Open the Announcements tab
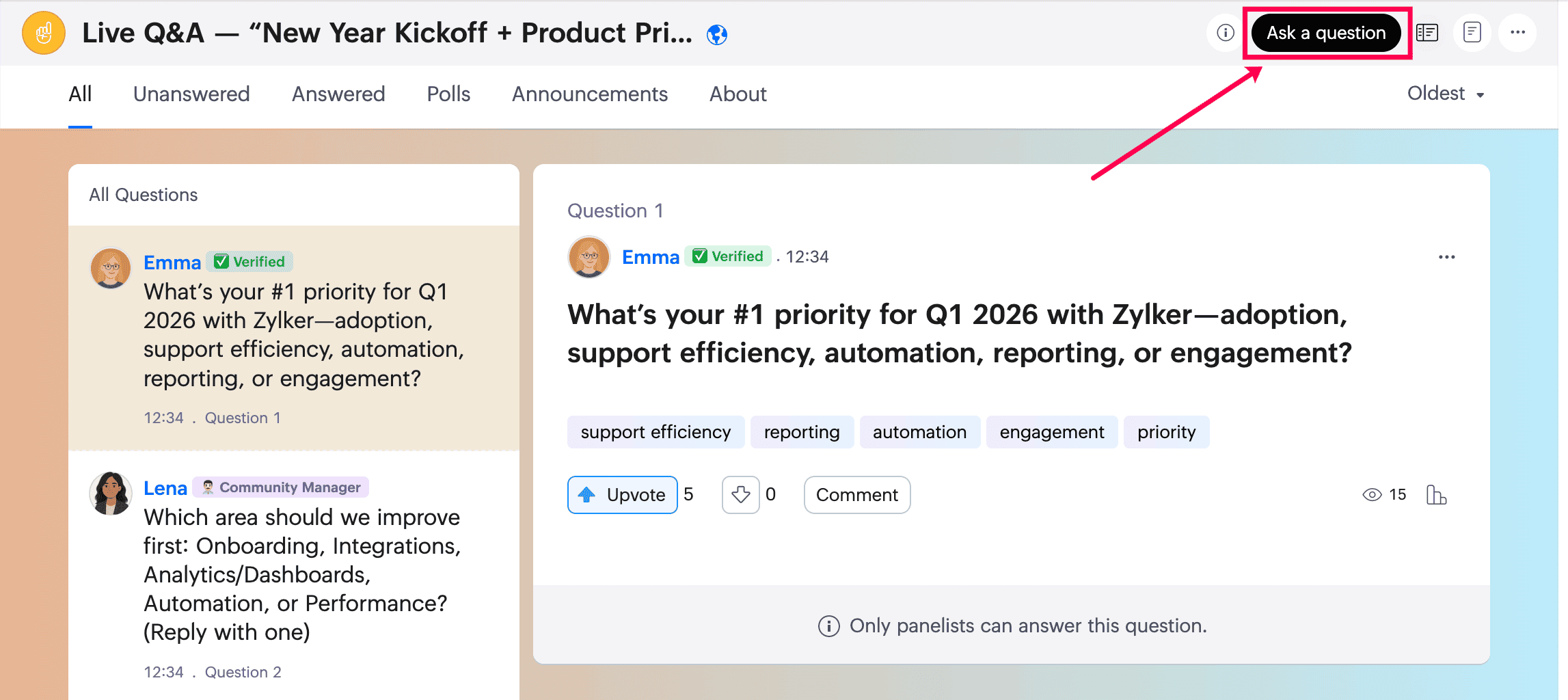The width and height of the screenshot is (1568, 700). [x=590, y=94]
